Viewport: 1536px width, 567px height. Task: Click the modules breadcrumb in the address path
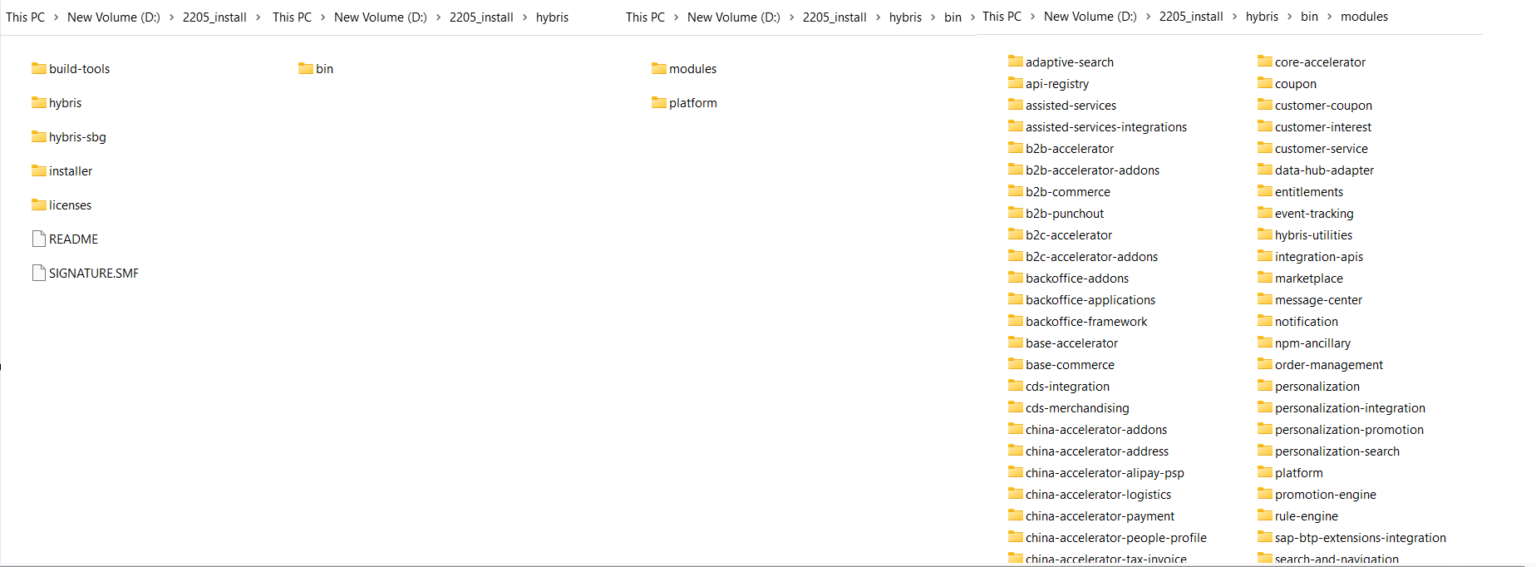point(1363,17)
